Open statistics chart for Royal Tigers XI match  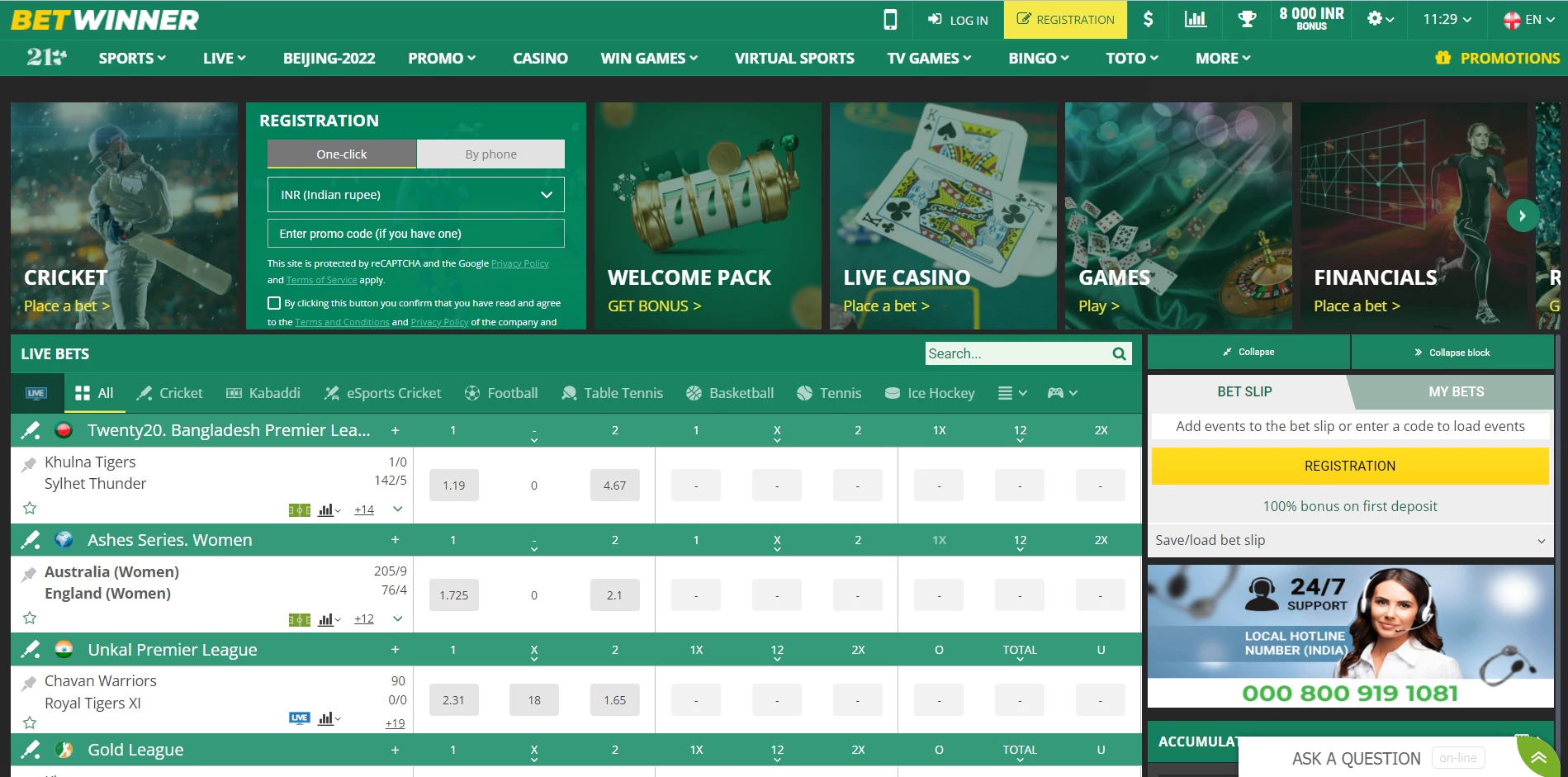click(x=329, y=718)
